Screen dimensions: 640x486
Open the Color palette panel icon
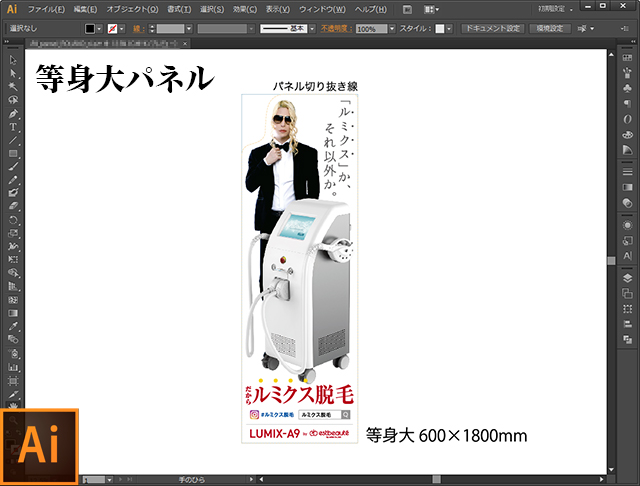tap(627, 135)
